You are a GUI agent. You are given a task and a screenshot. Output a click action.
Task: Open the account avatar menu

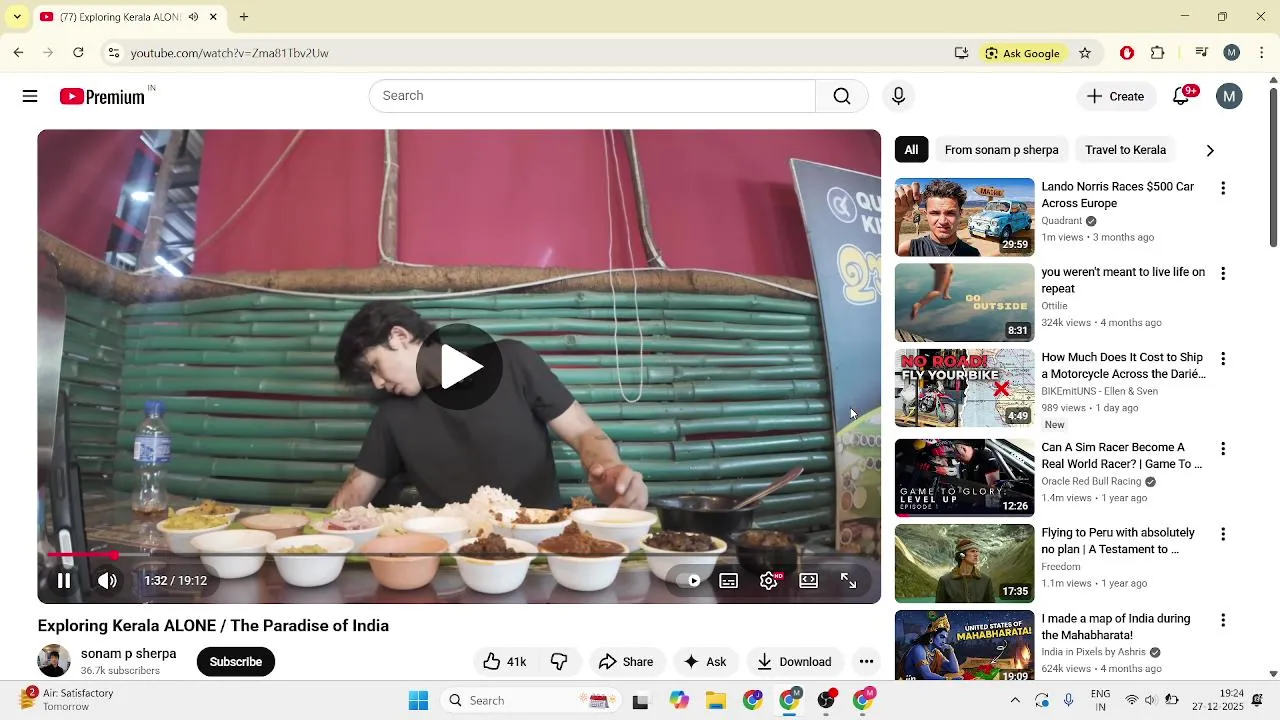1229,96
